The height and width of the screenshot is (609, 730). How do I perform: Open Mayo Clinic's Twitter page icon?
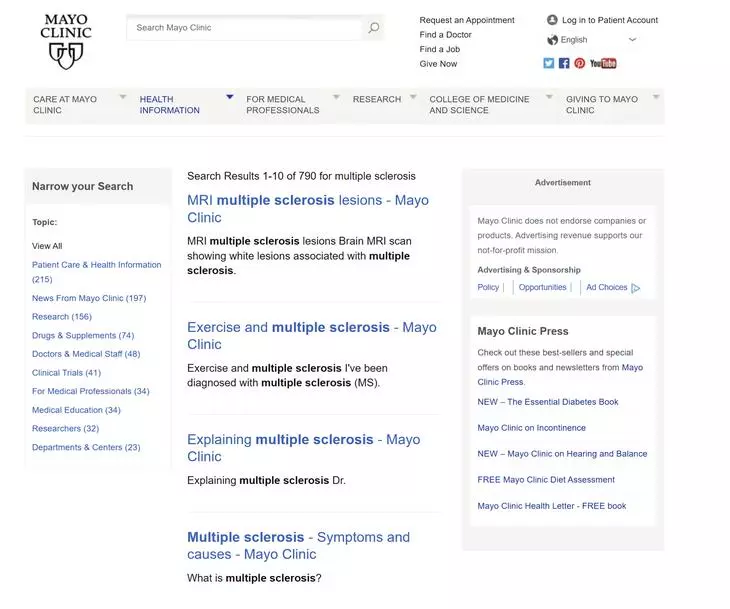(548, 63)
